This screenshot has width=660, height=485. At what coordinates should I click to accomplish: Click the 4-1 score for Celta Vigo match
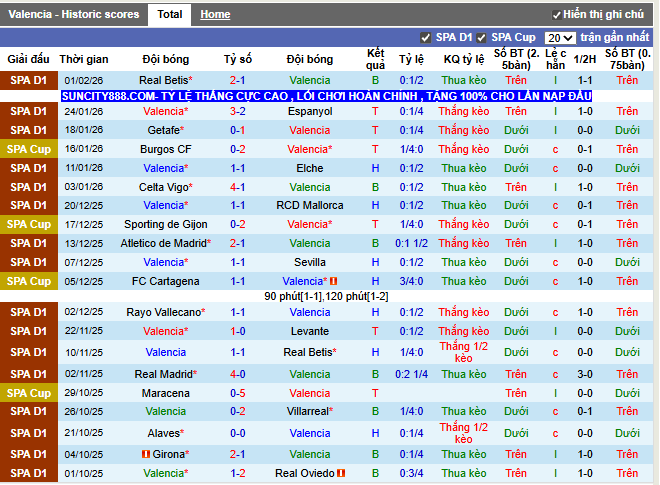click(238, 187)
